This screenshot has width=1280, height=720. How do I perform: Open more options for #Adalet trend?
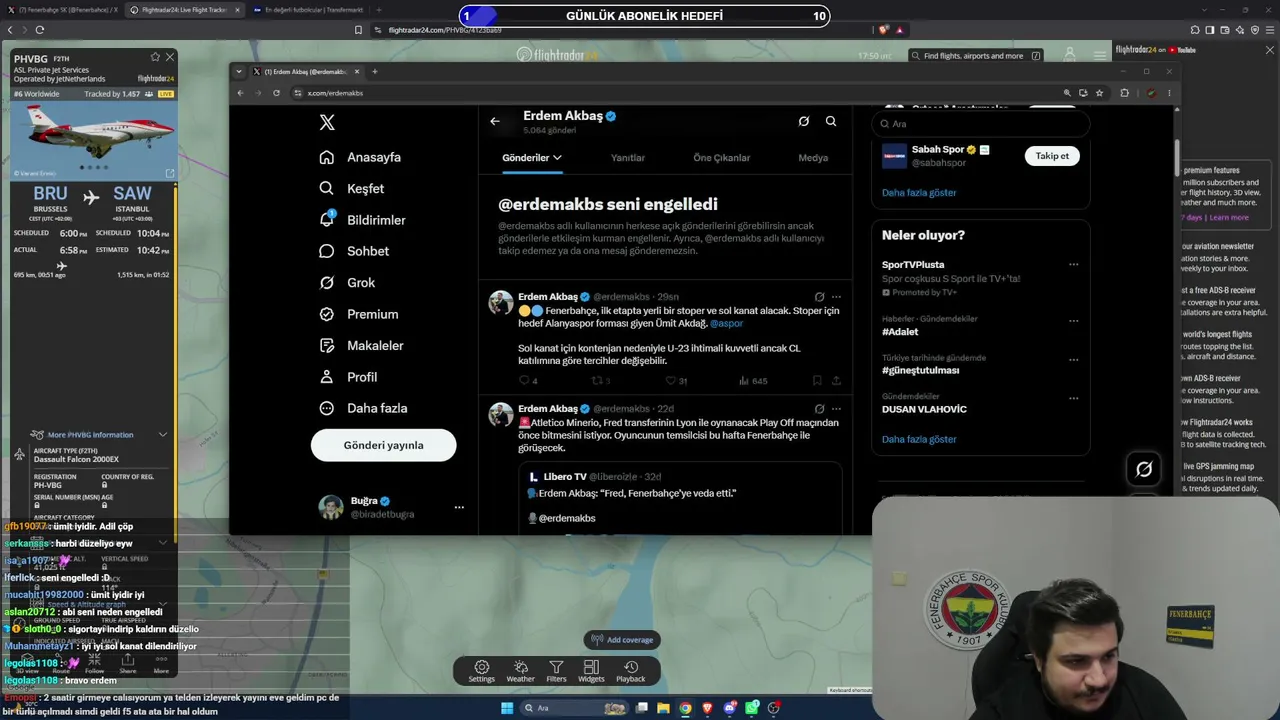(x=1073, y=321)
